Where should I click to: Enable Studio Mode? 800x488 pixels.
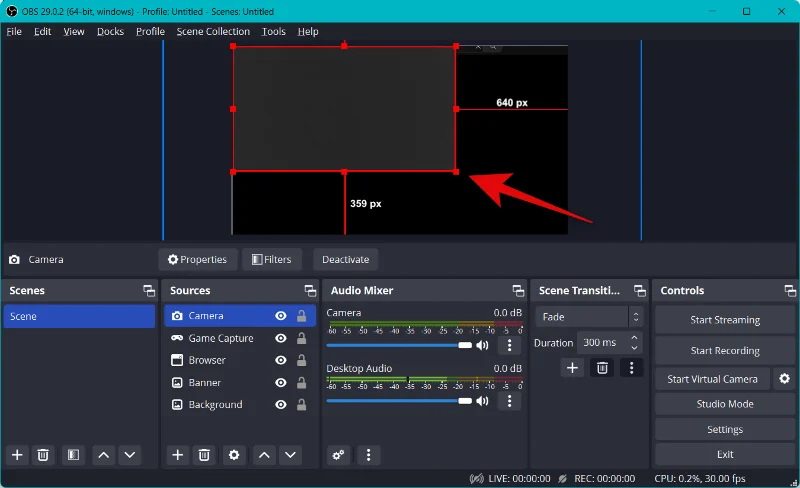[725, 404]
